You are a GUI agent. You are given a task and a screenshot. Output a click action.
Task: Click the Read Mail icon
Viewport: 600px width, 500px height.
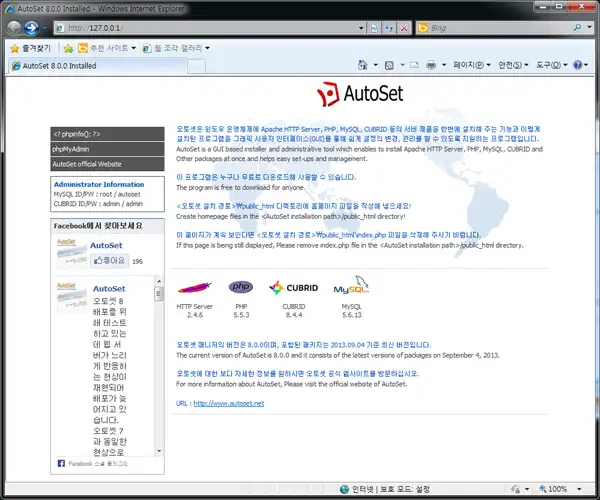414,65
